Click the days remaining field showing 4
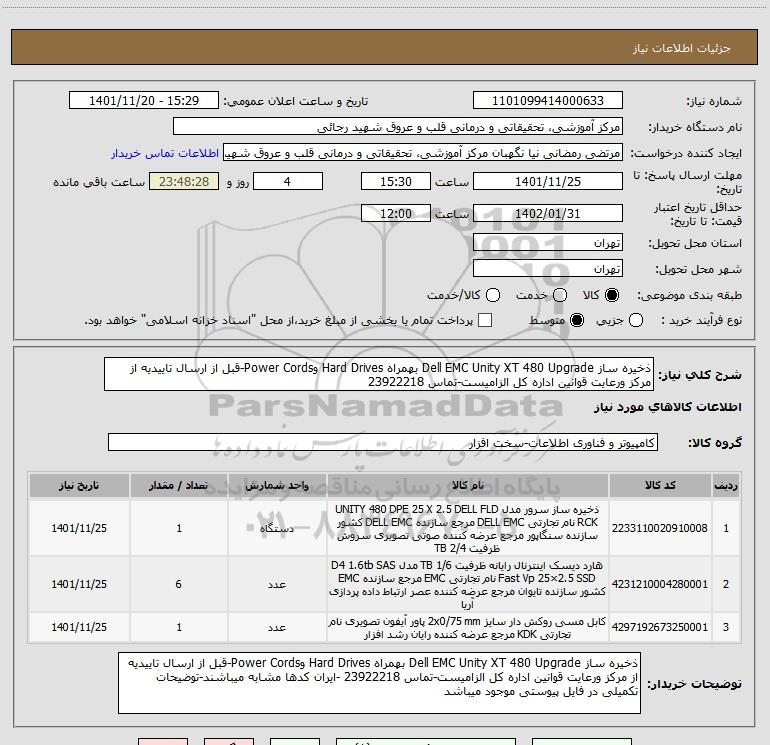The image size is (770, 745). (x=288, y=182)
